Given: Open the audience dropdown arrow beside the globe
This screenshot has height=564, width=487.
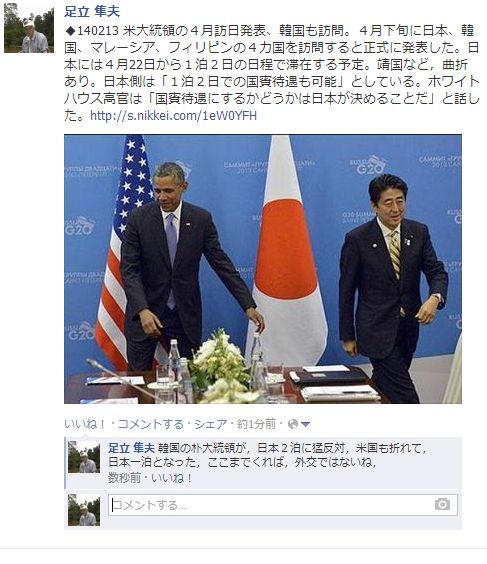Looking at the screenshot, I should [305, 424].
